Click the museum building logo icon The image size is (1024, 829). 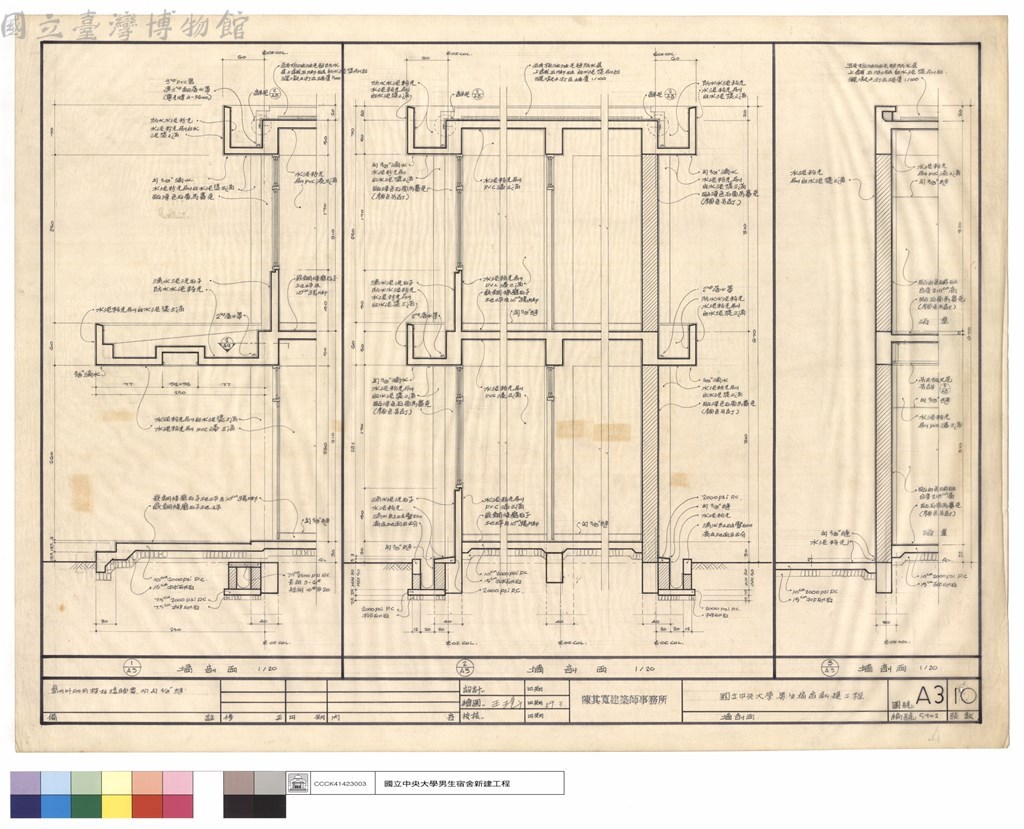pos(298,783)
